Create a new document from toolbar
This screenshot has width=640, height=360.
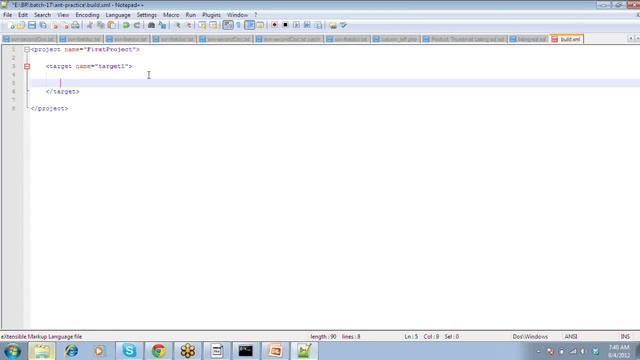click(x=11, y=25)
